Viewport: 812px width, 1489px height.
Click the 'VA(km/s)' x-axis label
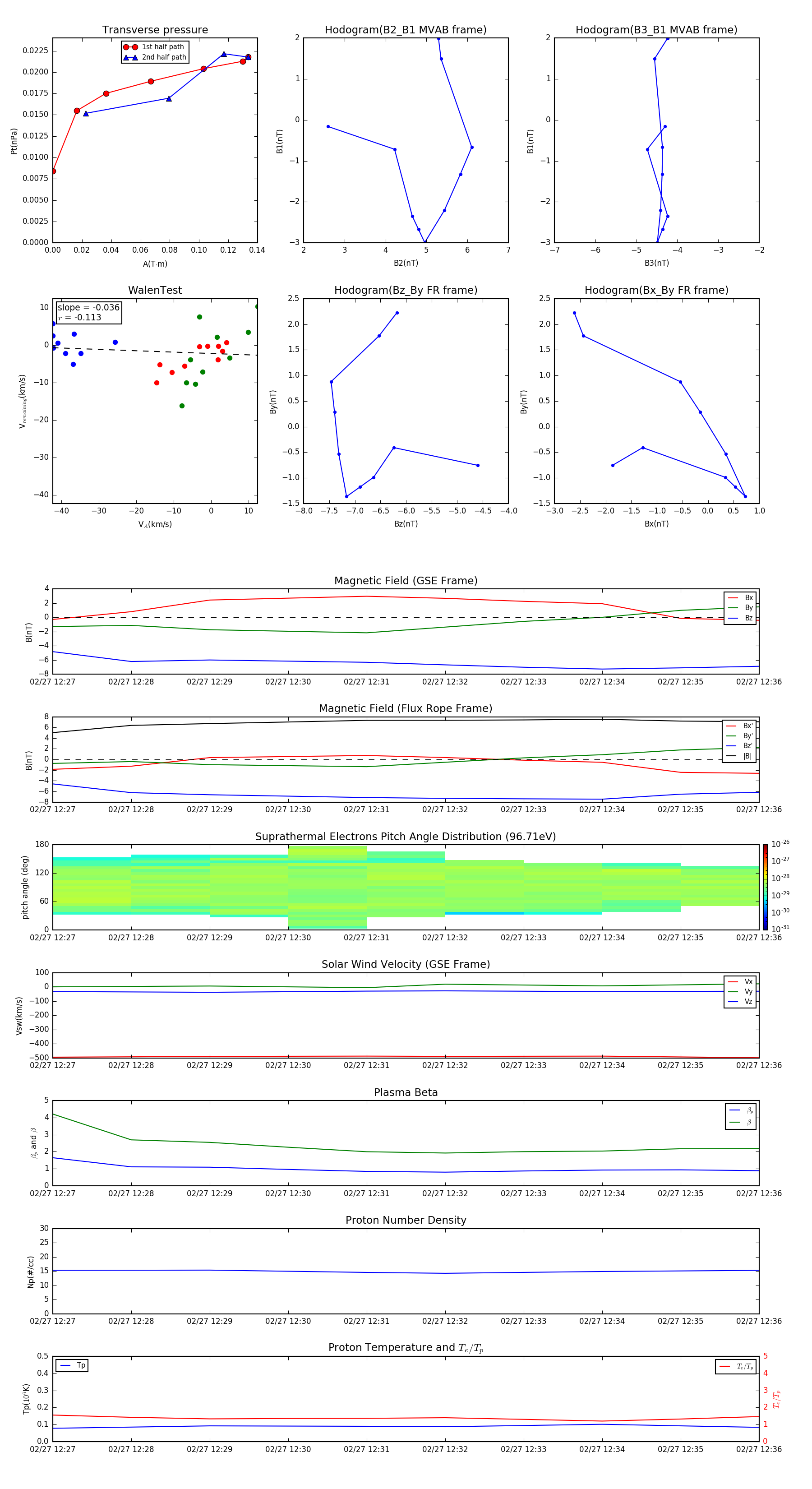155,524
